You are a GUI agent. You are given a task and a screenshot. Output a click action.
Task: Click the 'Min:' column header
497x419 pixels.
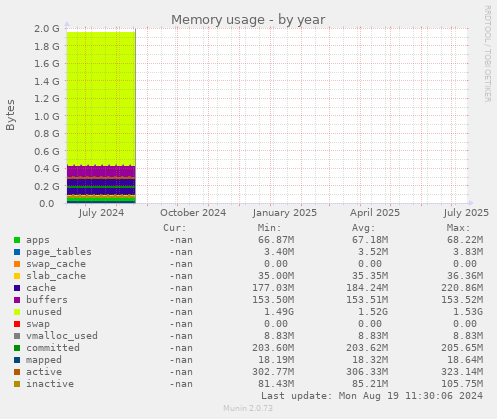click(x=269, y=228)
